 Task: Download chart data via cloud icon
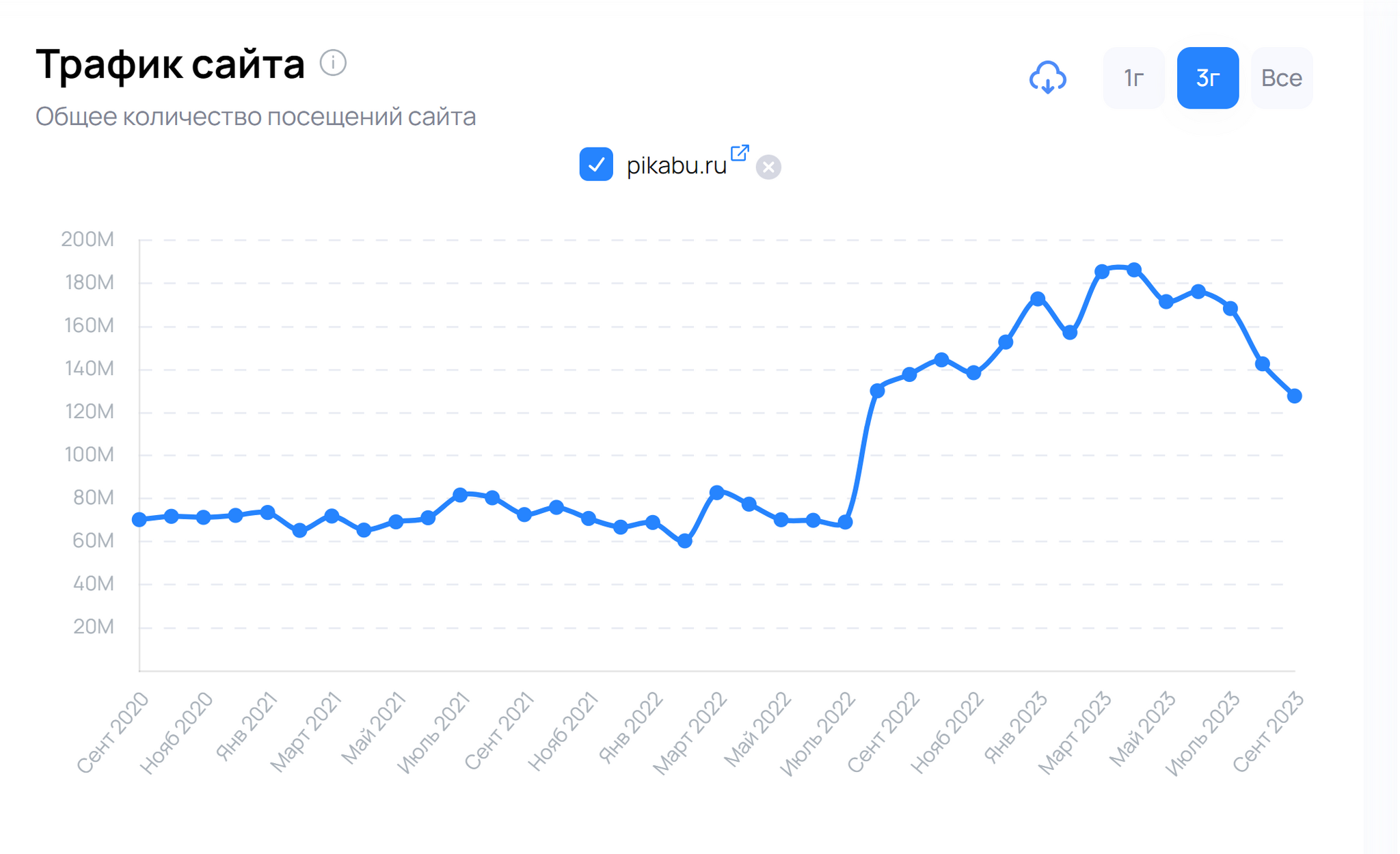coord(1047,78)
